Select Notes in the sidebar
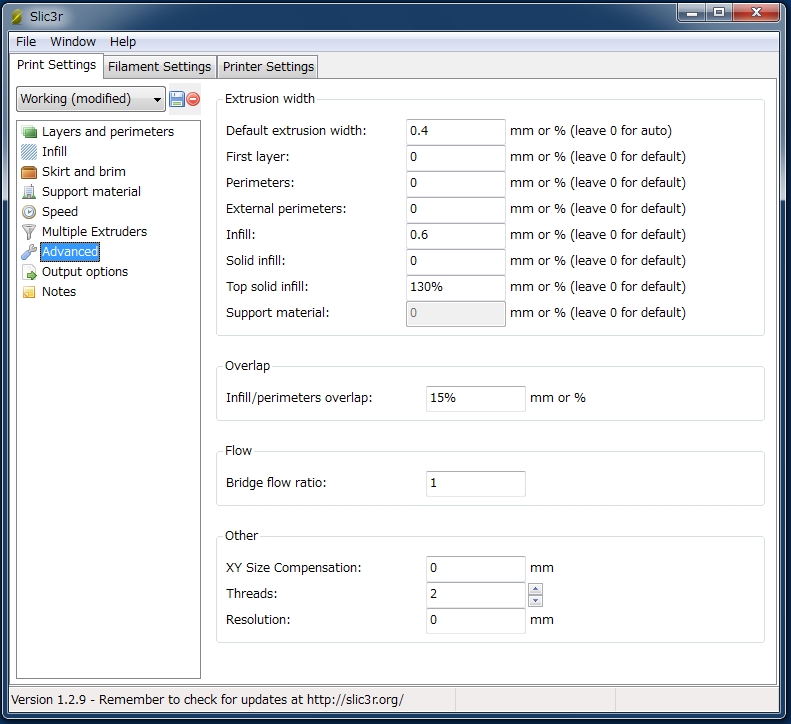The width and height of the screenshot is (791, 724). pos(59,292)
